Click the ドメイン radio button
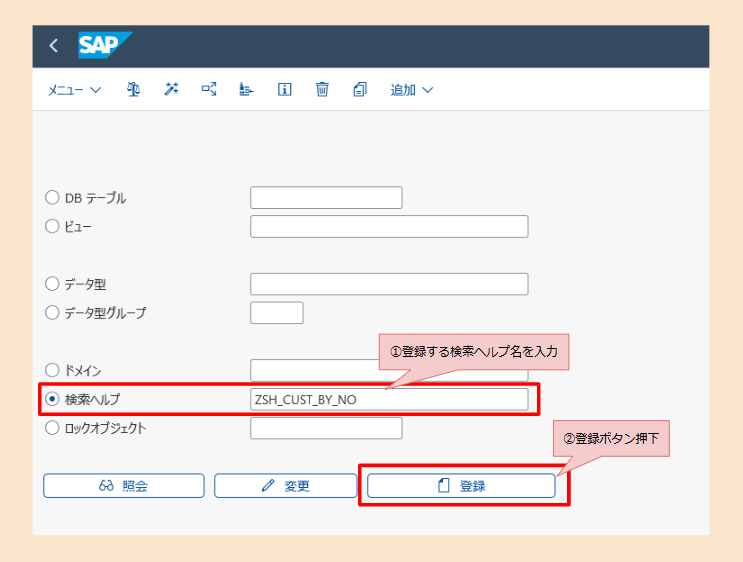This screenshot has width=743, height=562. click(52, 371)
